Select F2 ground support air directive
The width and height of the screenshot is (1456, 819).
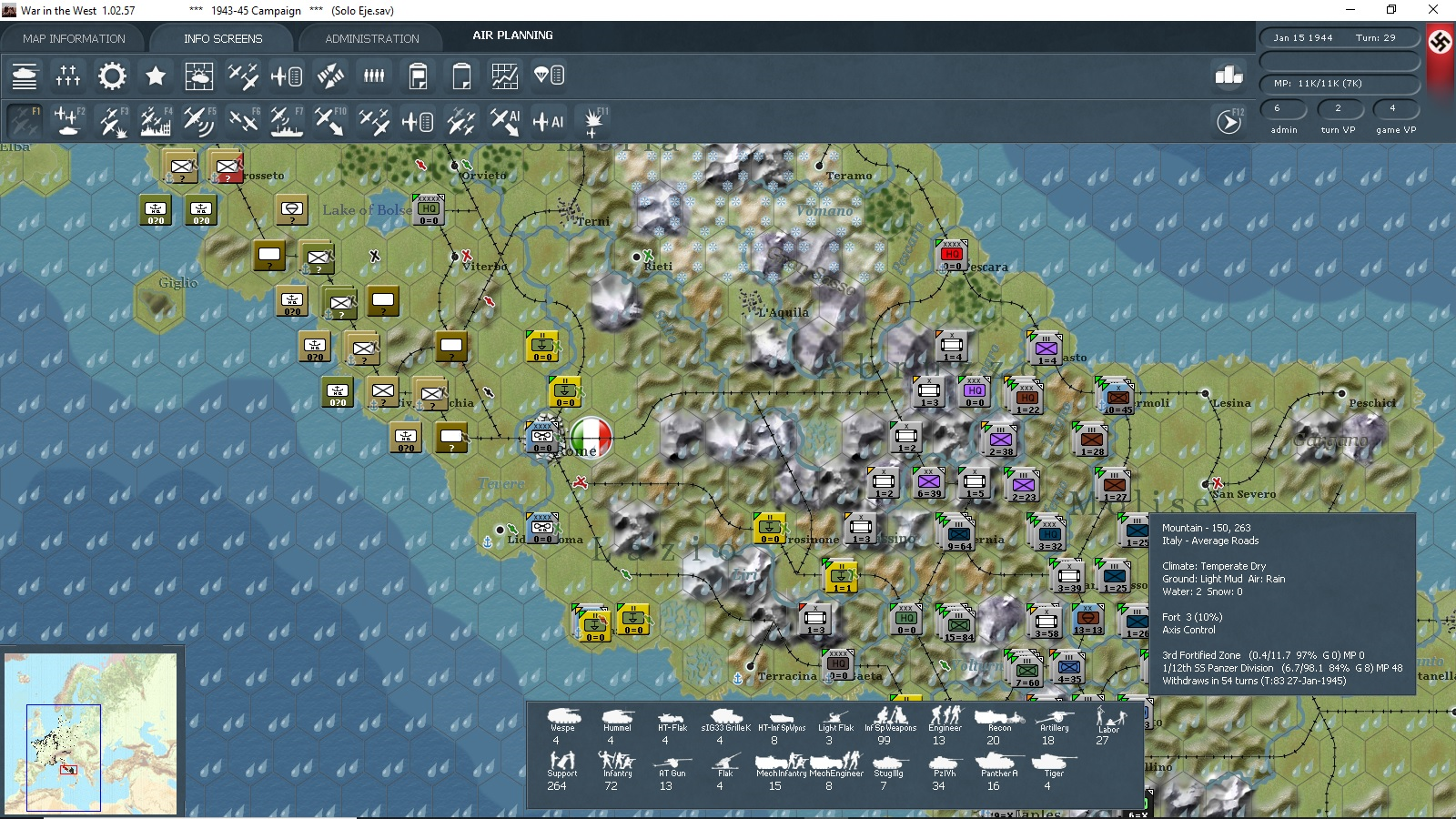[68, 121]
